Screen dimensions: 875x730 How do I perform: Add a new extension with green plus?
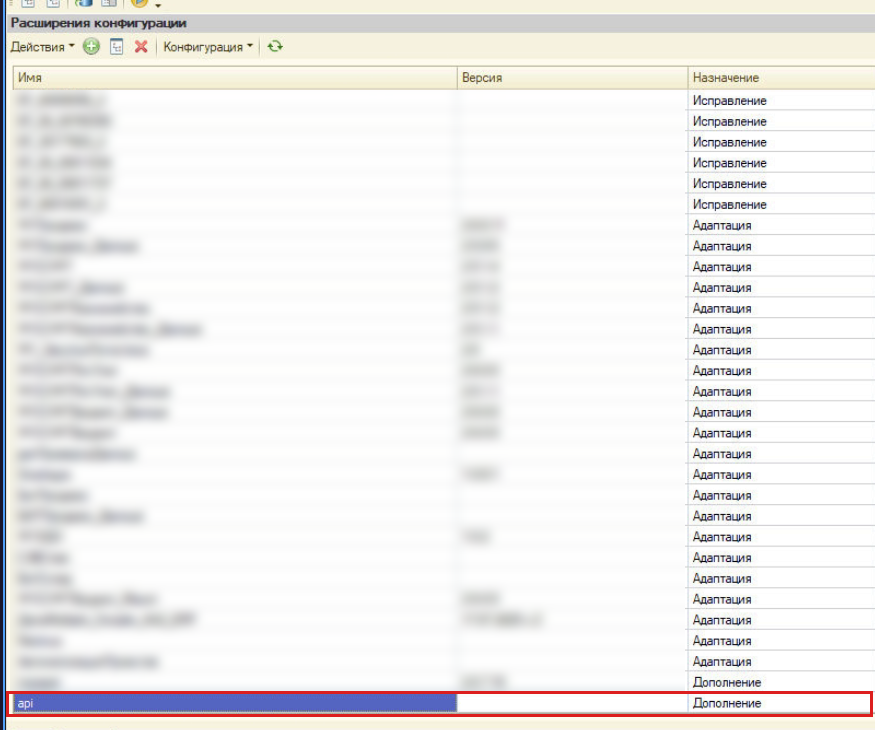(x=91, y=46)
